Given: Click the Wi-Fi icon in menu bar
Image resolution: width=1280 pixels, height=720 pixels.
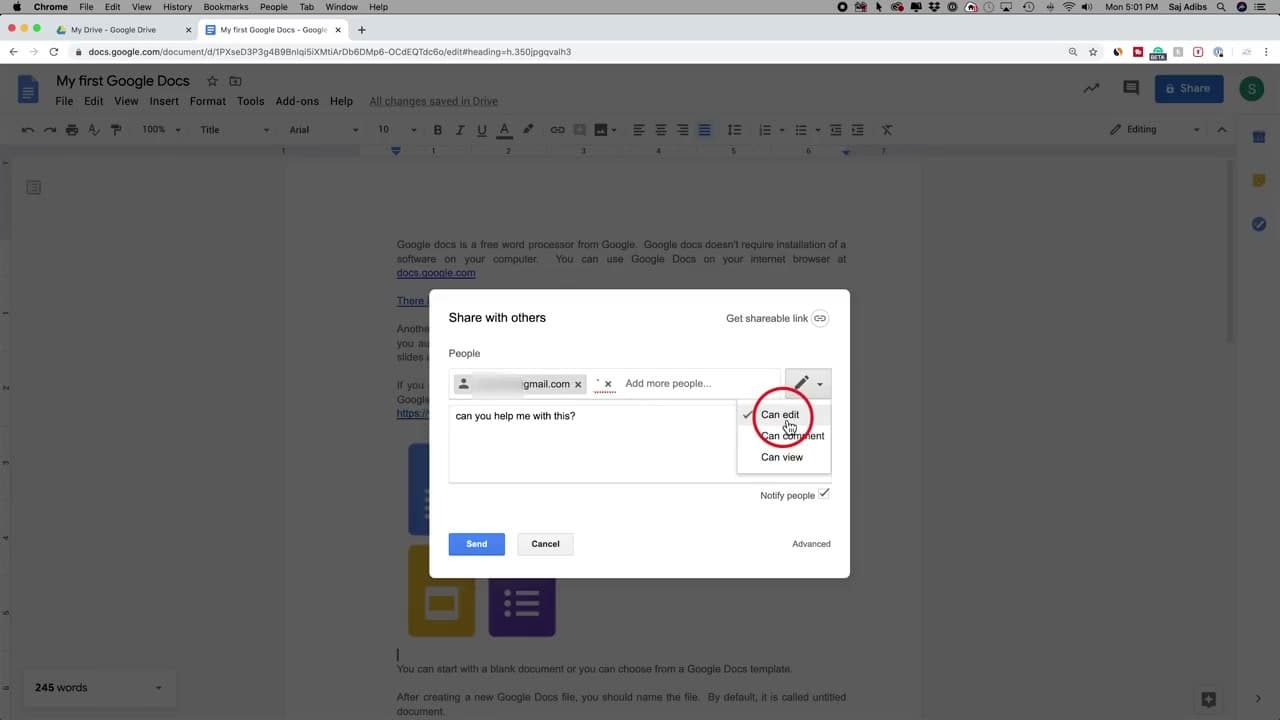Looking at the screenshot, I should 1068,7.
